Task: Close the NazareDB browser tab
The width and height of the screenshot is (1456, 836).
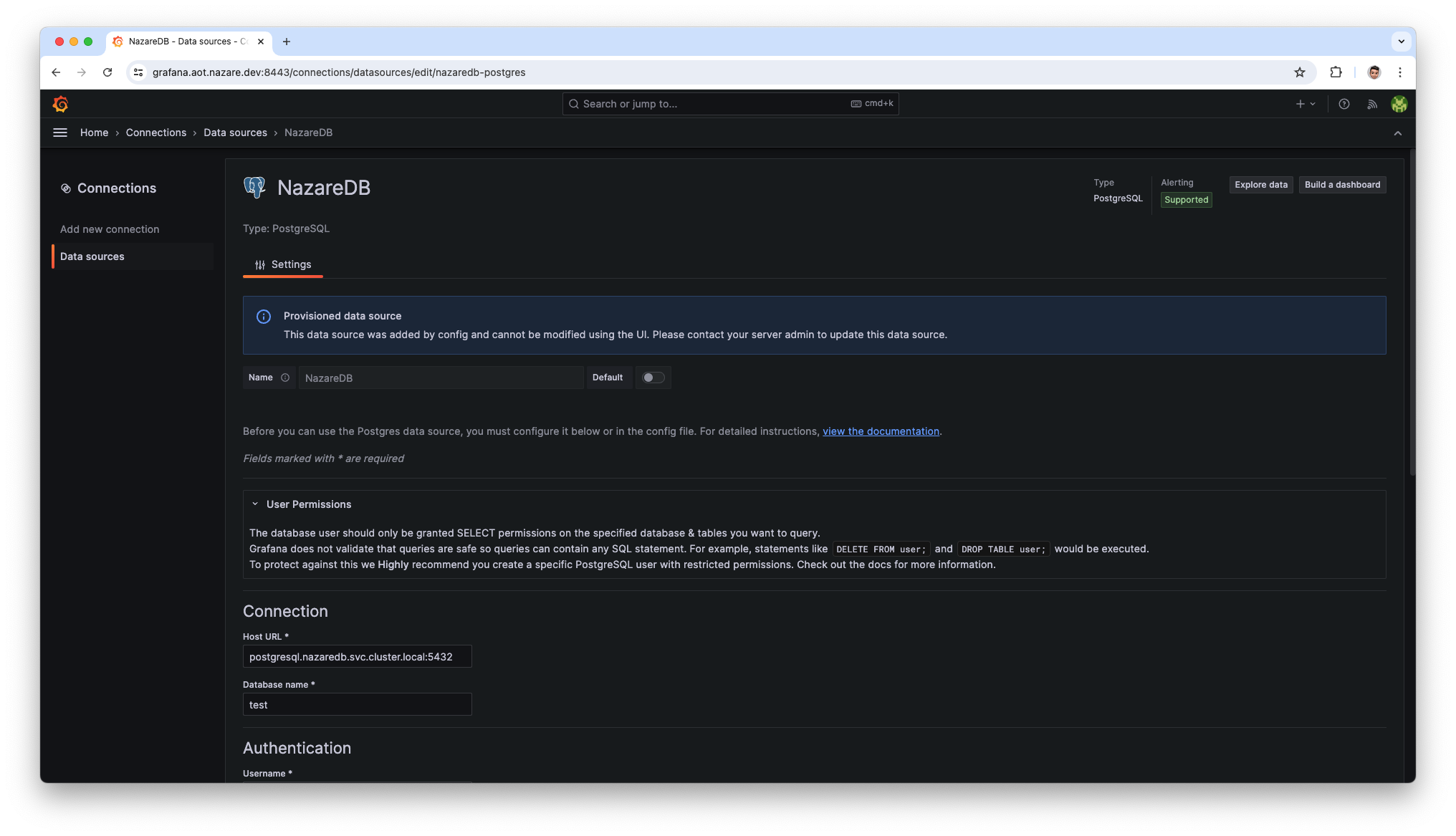Action: [261, 42]
